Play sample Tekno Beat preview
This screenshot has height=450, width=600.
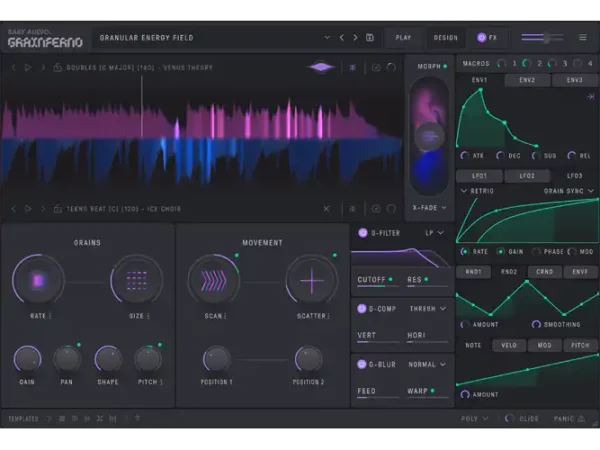coord(28,209)
